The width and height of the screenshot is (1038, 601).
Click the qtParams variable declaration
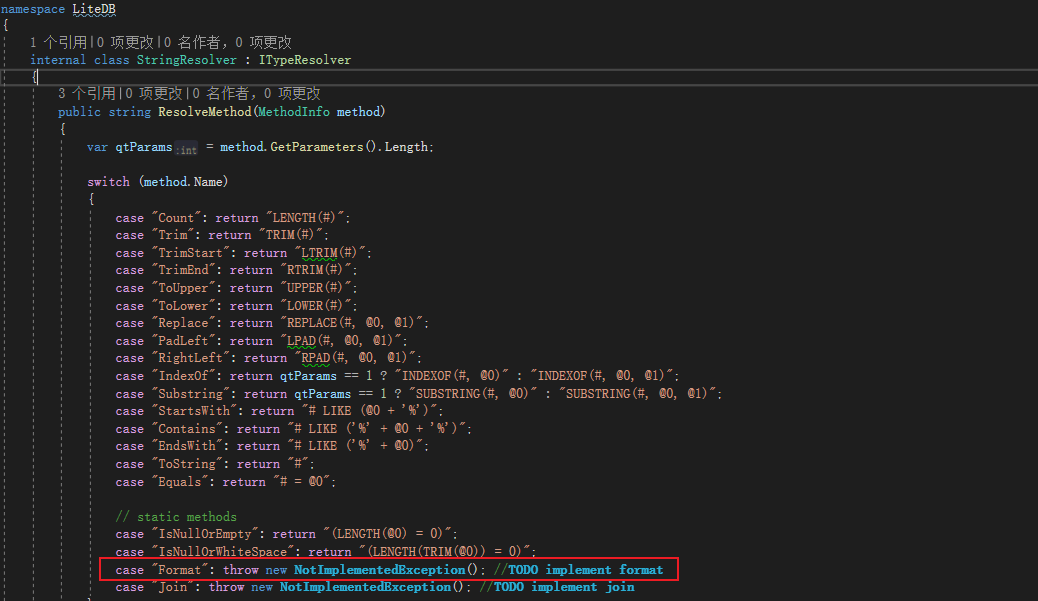(144, 147)
